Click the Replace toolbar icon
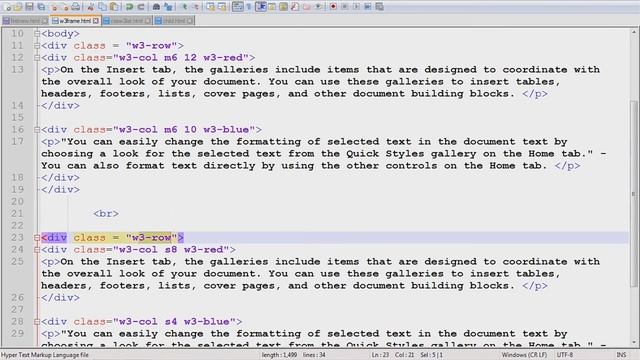The width and height of the screenshot is (640, 360). 168,7
